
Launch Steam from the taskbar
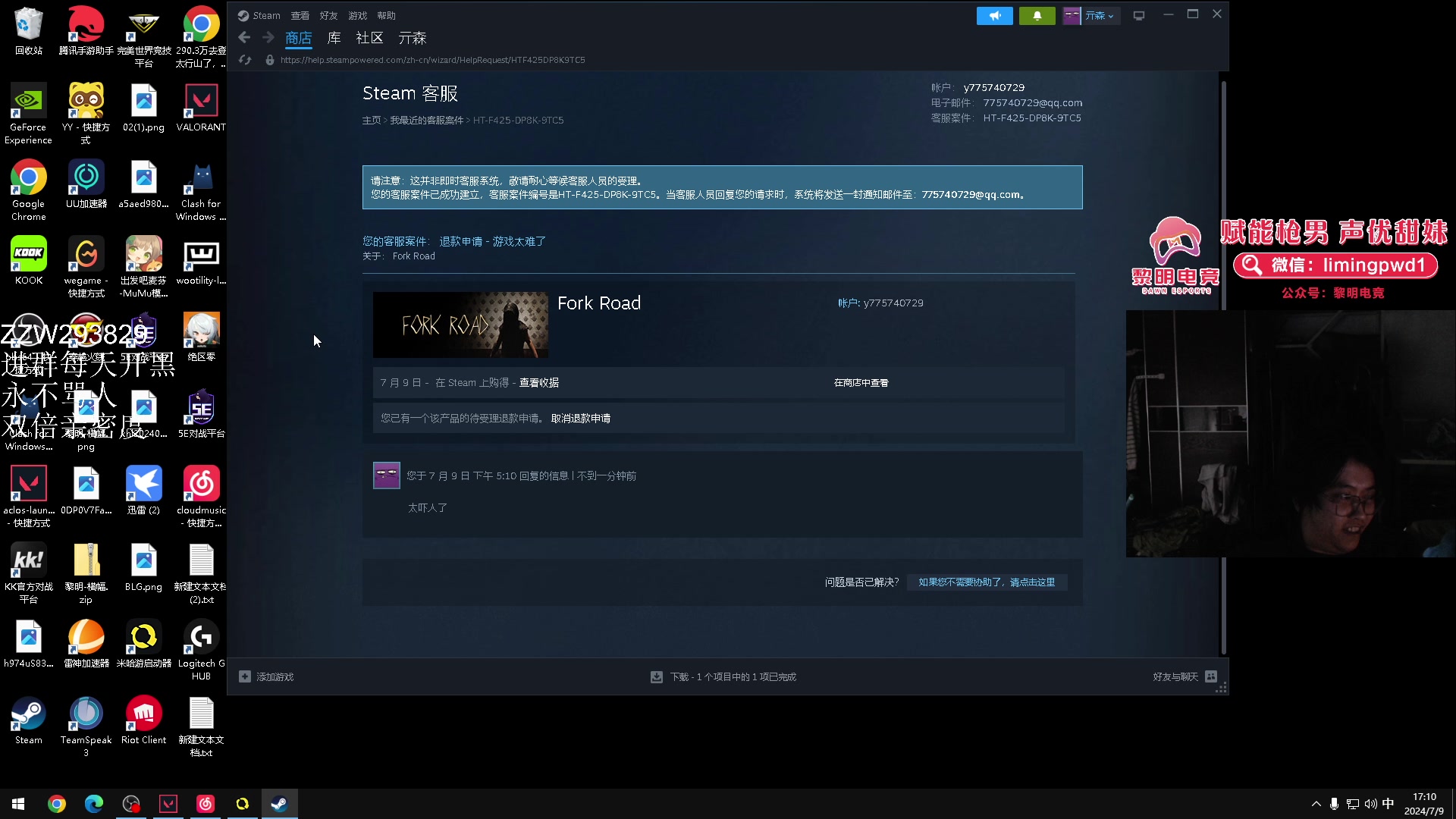(x=279, y=803)
